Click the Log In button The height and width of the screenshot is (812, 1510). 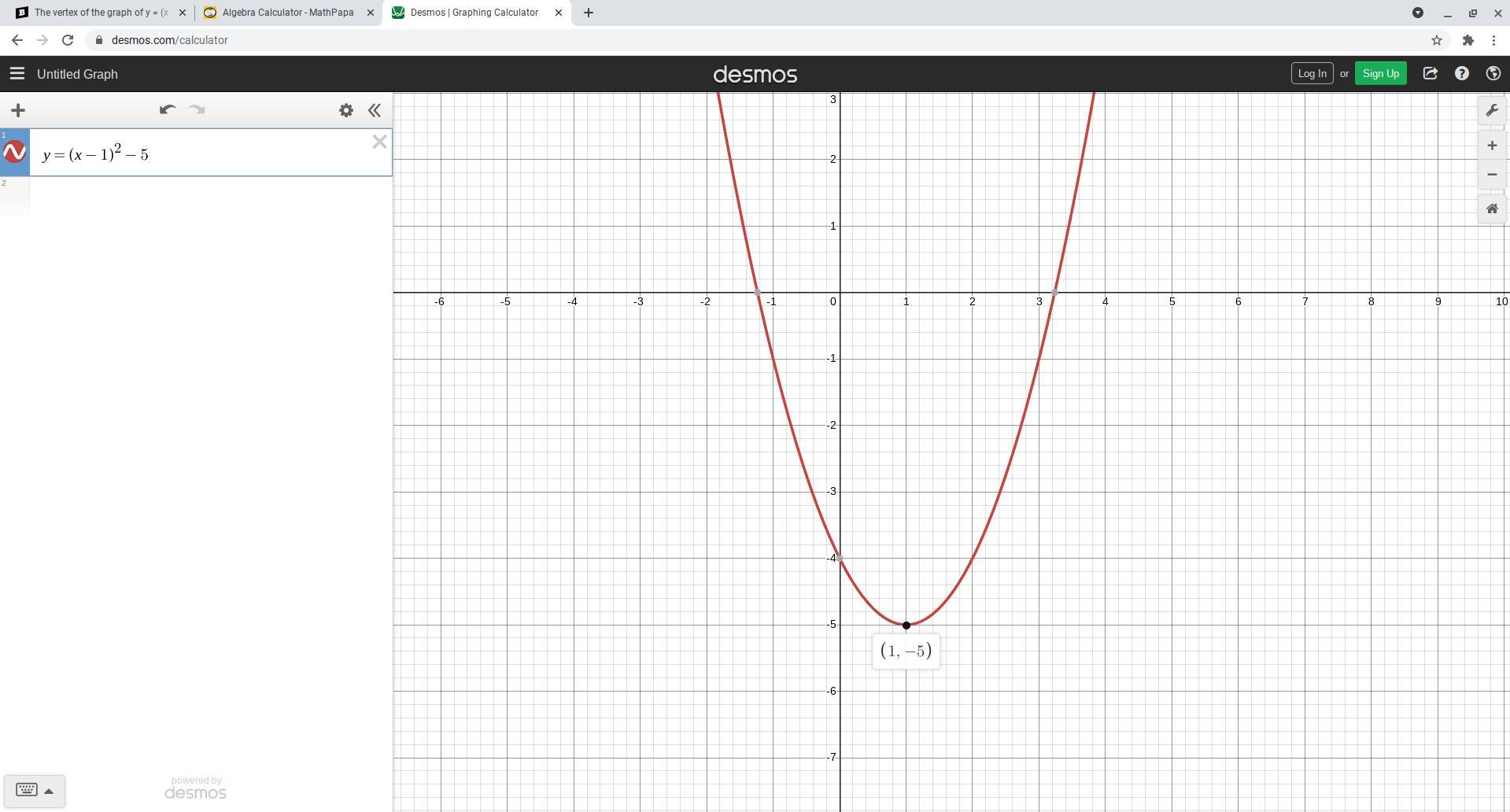point(1312,74)
